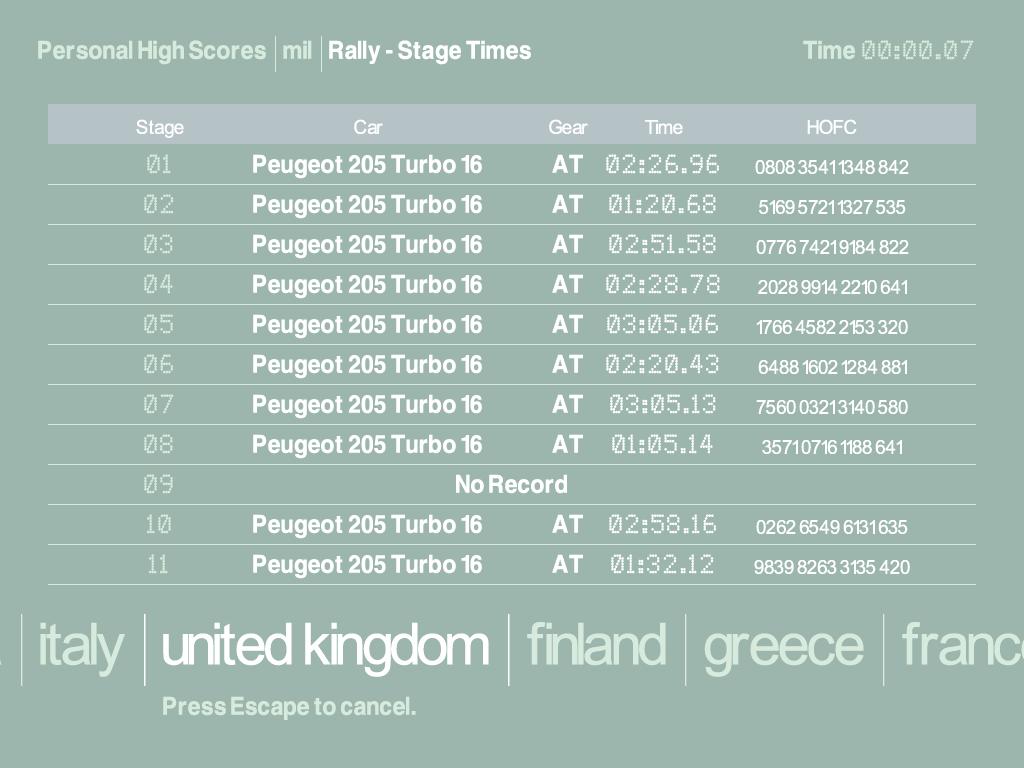Click the Press Escape to cancel hint

(289, 707)
